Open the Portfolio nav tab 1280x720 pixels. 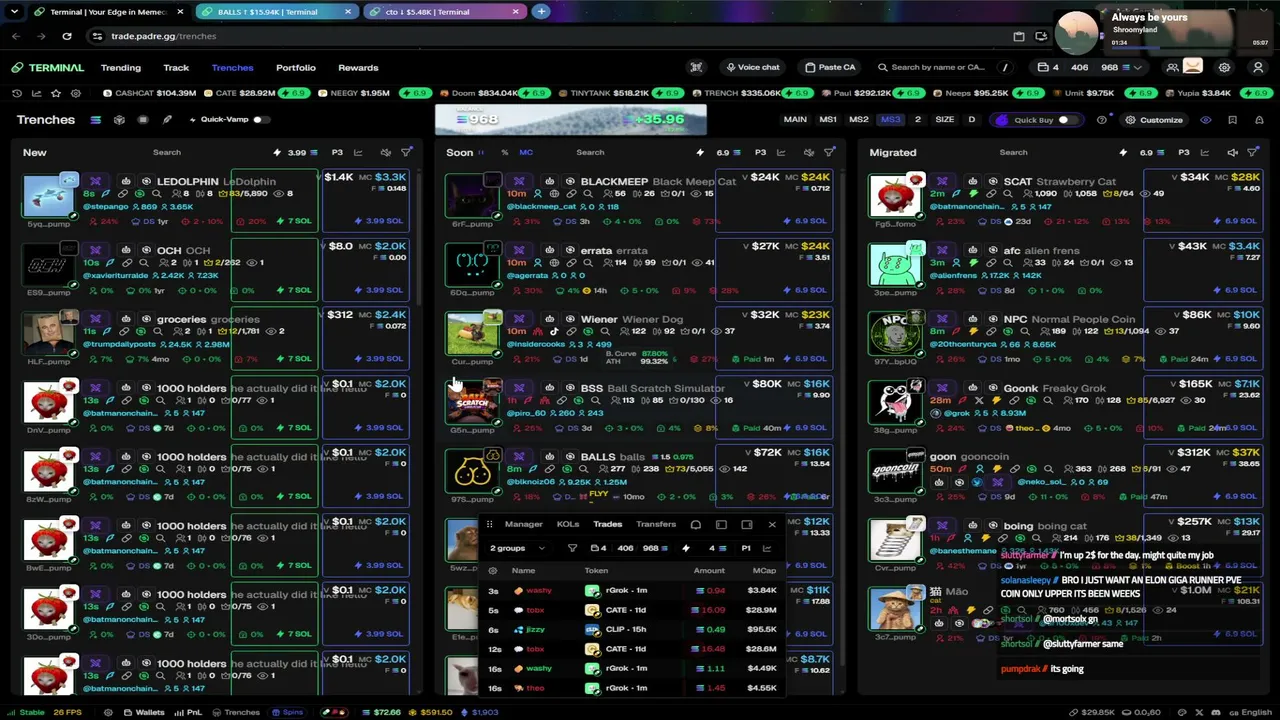(x=296, y=68)
